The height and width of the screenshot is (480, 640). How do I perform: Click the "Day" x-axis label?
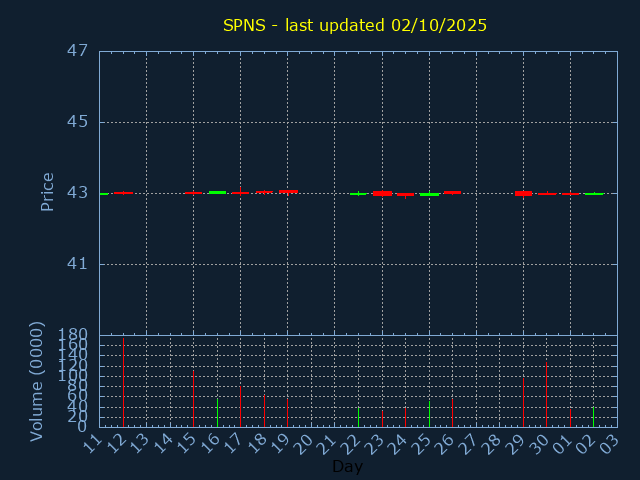pos(347,466)
